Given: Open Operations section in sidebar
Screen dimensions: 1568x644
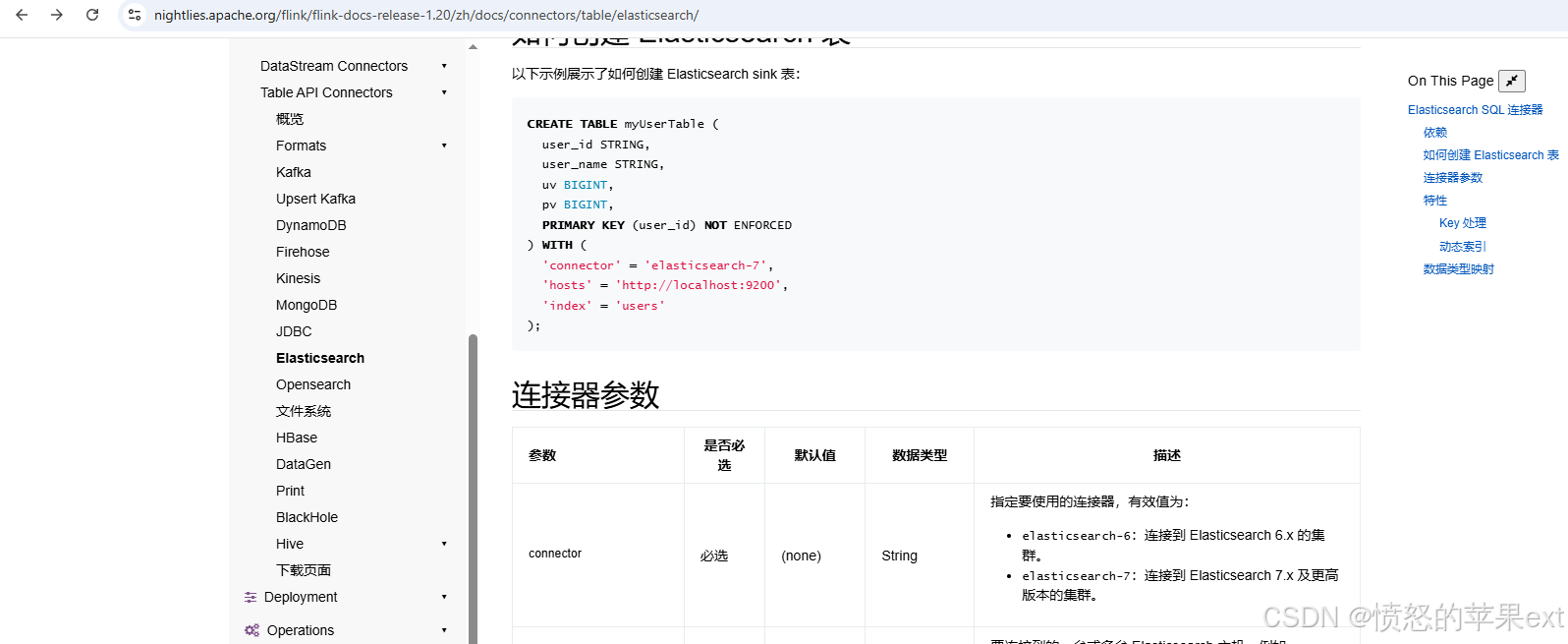Looking at the screenshot, I should [301, 630].
